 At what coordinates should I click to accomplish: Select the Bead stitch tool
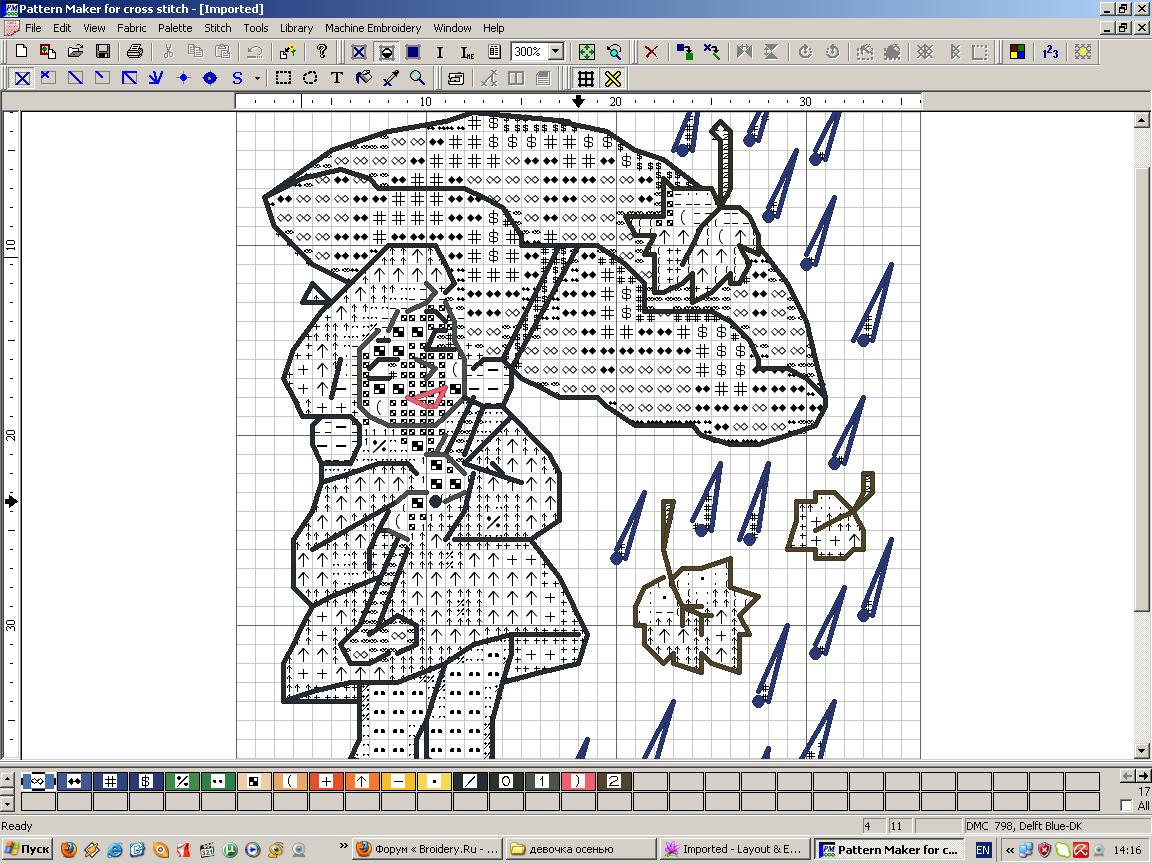point(210,78)
